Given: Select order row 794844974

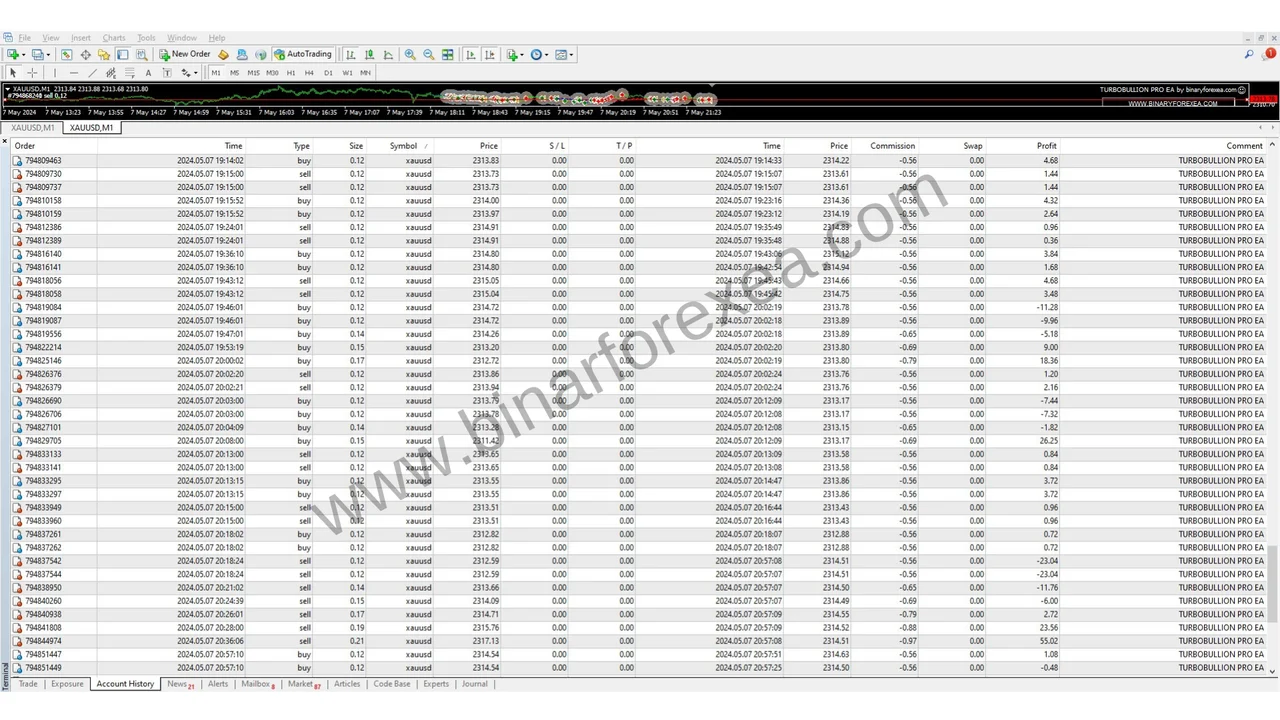Looking at the screenshot, I should (640, 641).
